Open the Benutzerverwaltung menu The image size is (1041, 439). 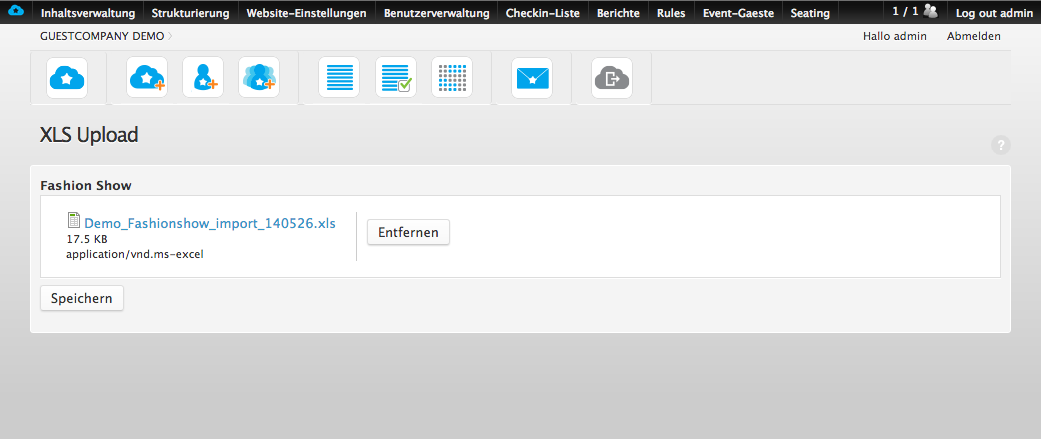click(436, 13)
